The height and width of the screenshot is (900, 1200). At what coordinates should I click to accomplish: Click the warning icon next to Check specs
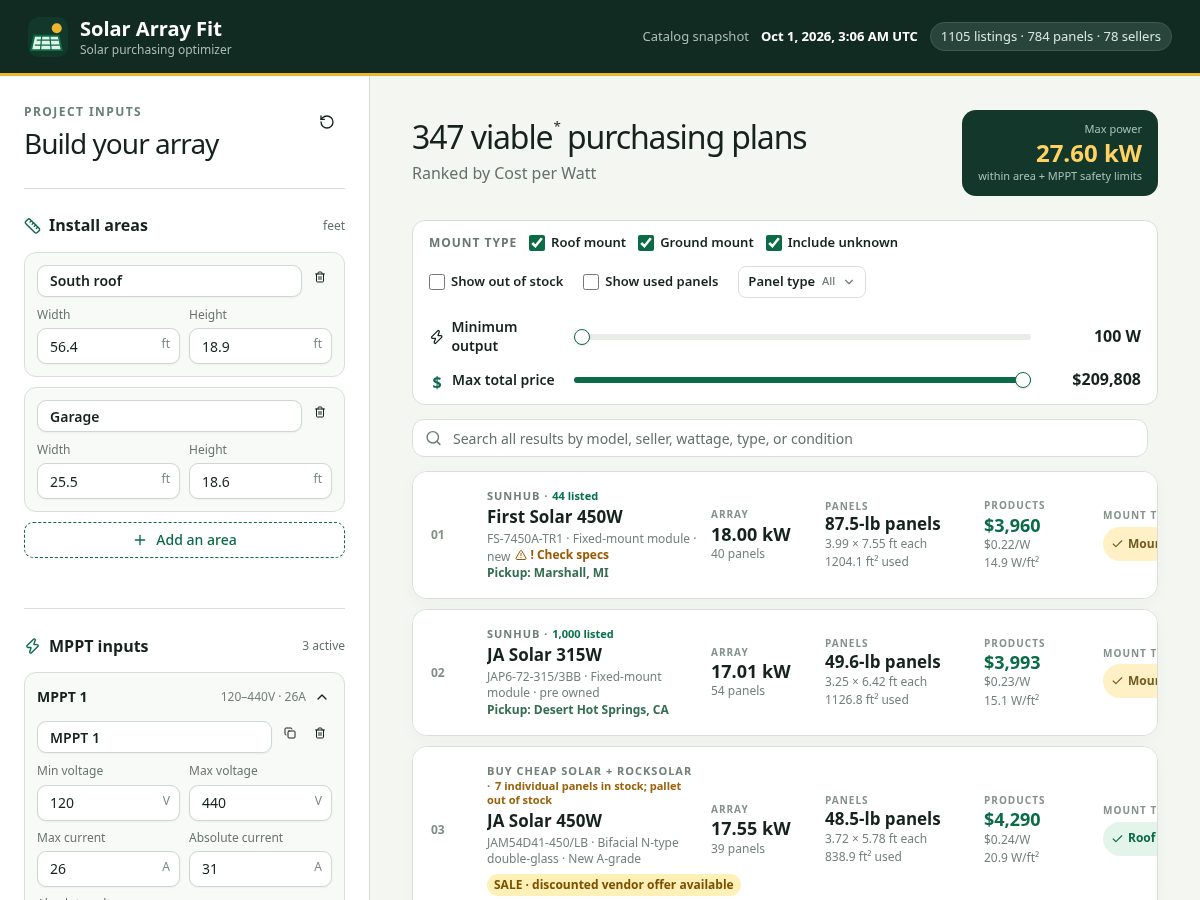(521, 554)
